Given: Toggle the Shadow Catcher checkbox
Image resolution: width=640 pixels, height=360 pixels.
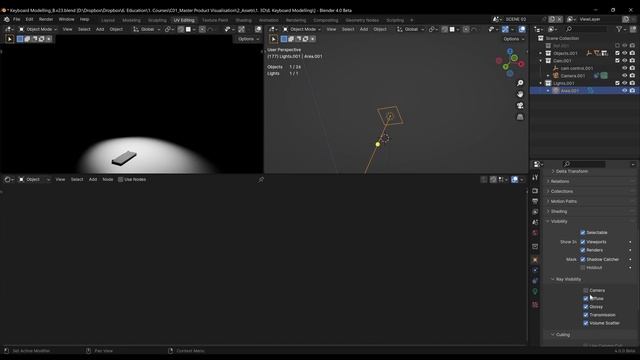Looking at the screenshot, I should click(582, 259).
